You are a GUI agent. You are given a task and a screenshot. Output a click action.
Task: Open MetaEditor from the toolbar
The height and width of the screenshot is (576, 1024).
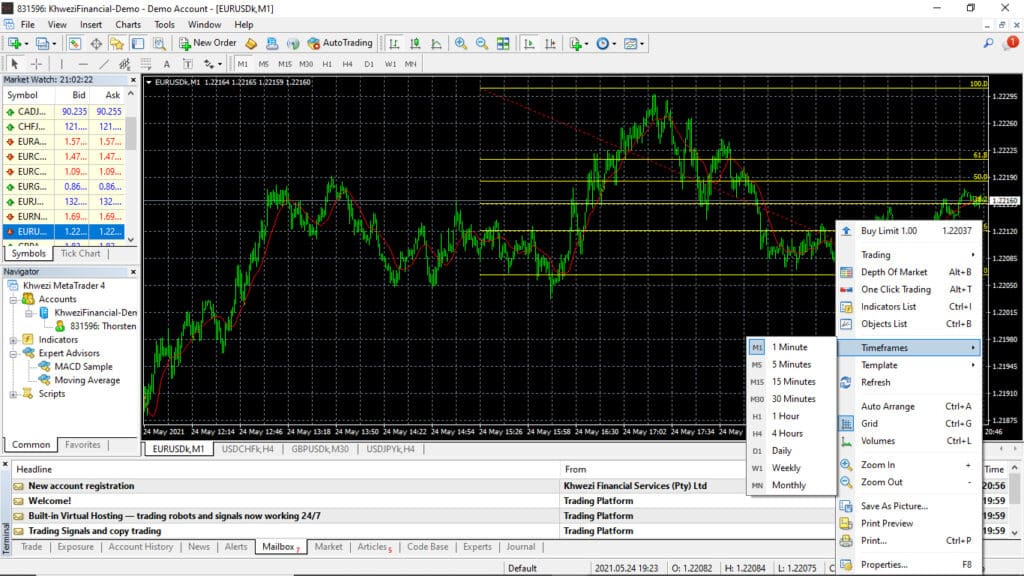[x=251, y=44]
